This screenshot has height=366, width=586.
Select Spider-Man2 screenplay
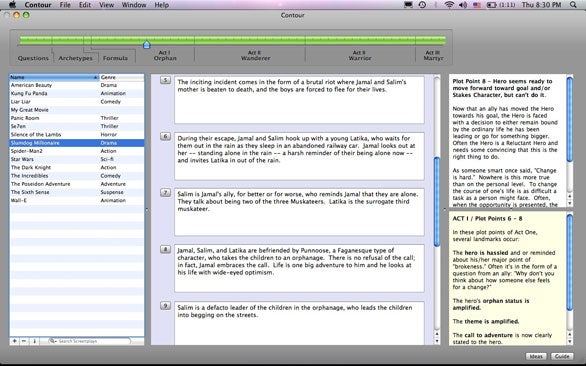[x=77, y=151]
